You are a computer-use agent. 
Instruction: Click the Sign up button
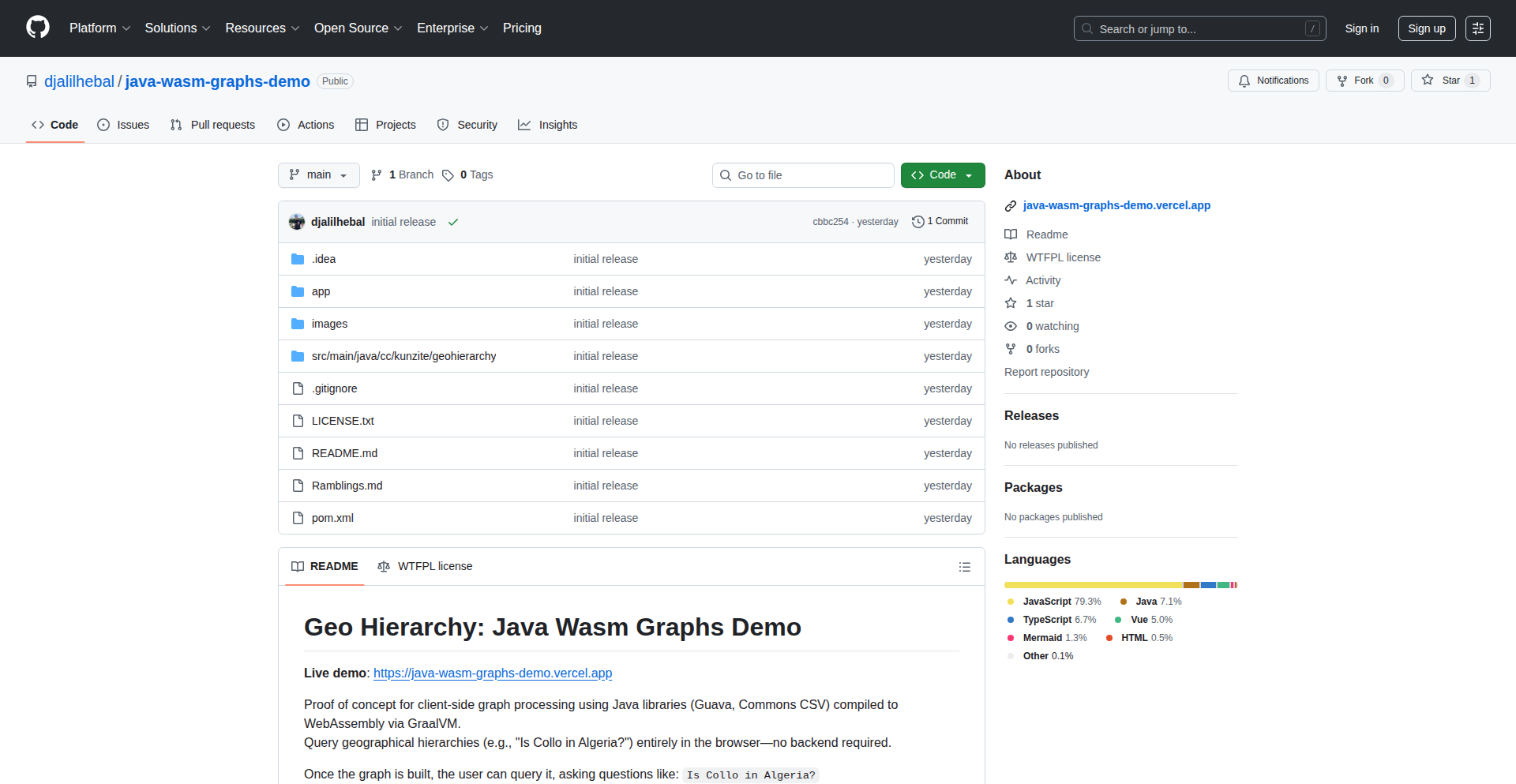(x=1426, y=28)
